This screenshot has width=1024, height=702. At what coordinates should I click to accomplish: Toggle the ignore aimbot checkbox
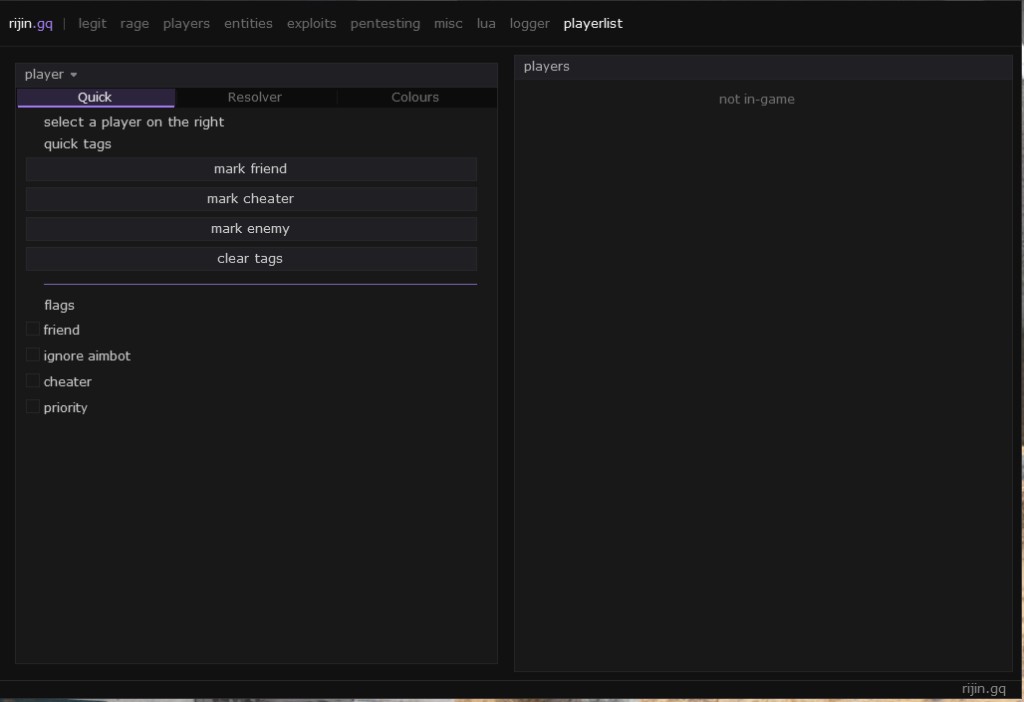pyautogui.click(x=32, y=355)
